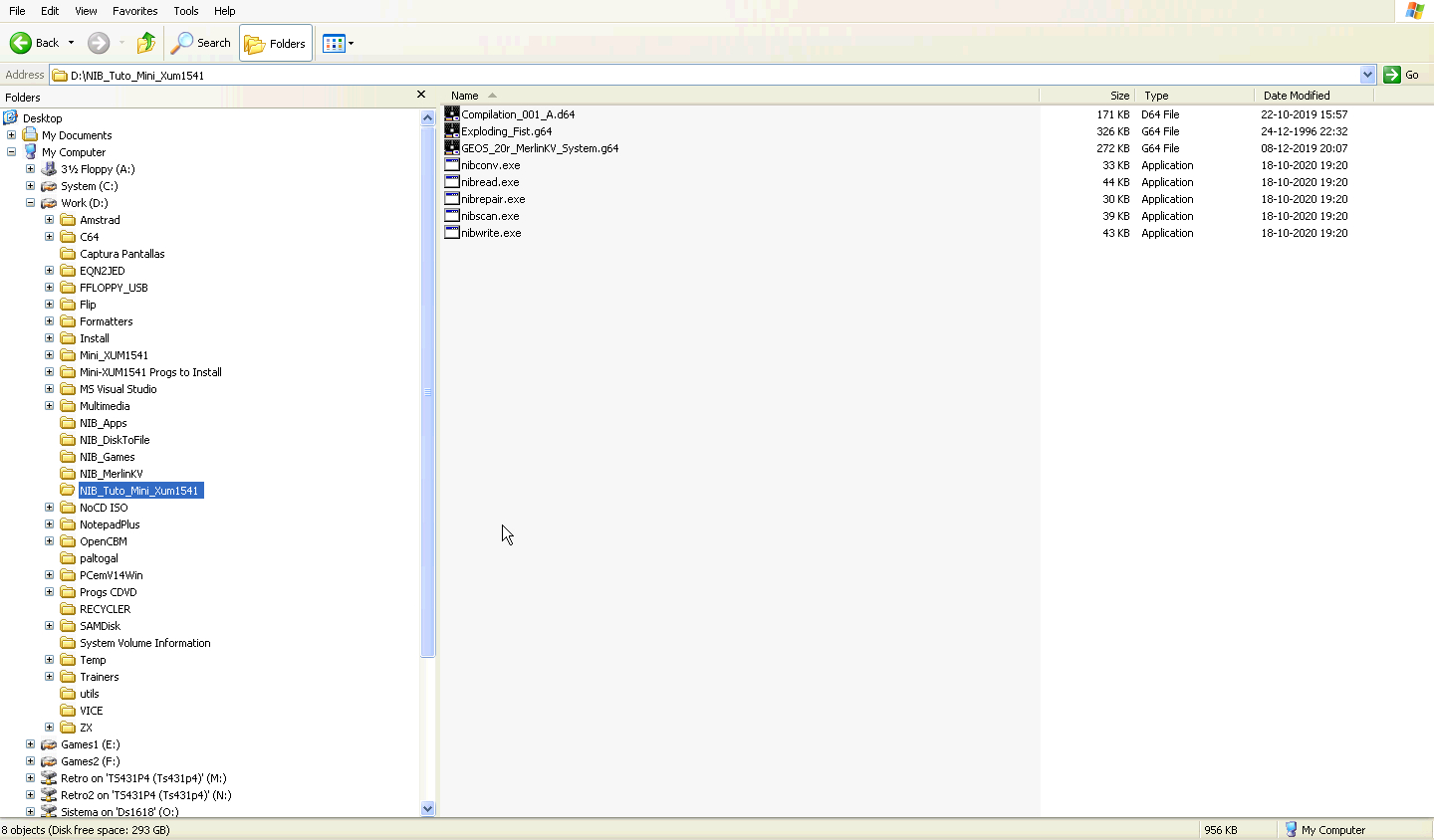Image resolution: width=1434 pixels, height=840 pixels.
Task: Open the File menu
Action: pos(17,11)
